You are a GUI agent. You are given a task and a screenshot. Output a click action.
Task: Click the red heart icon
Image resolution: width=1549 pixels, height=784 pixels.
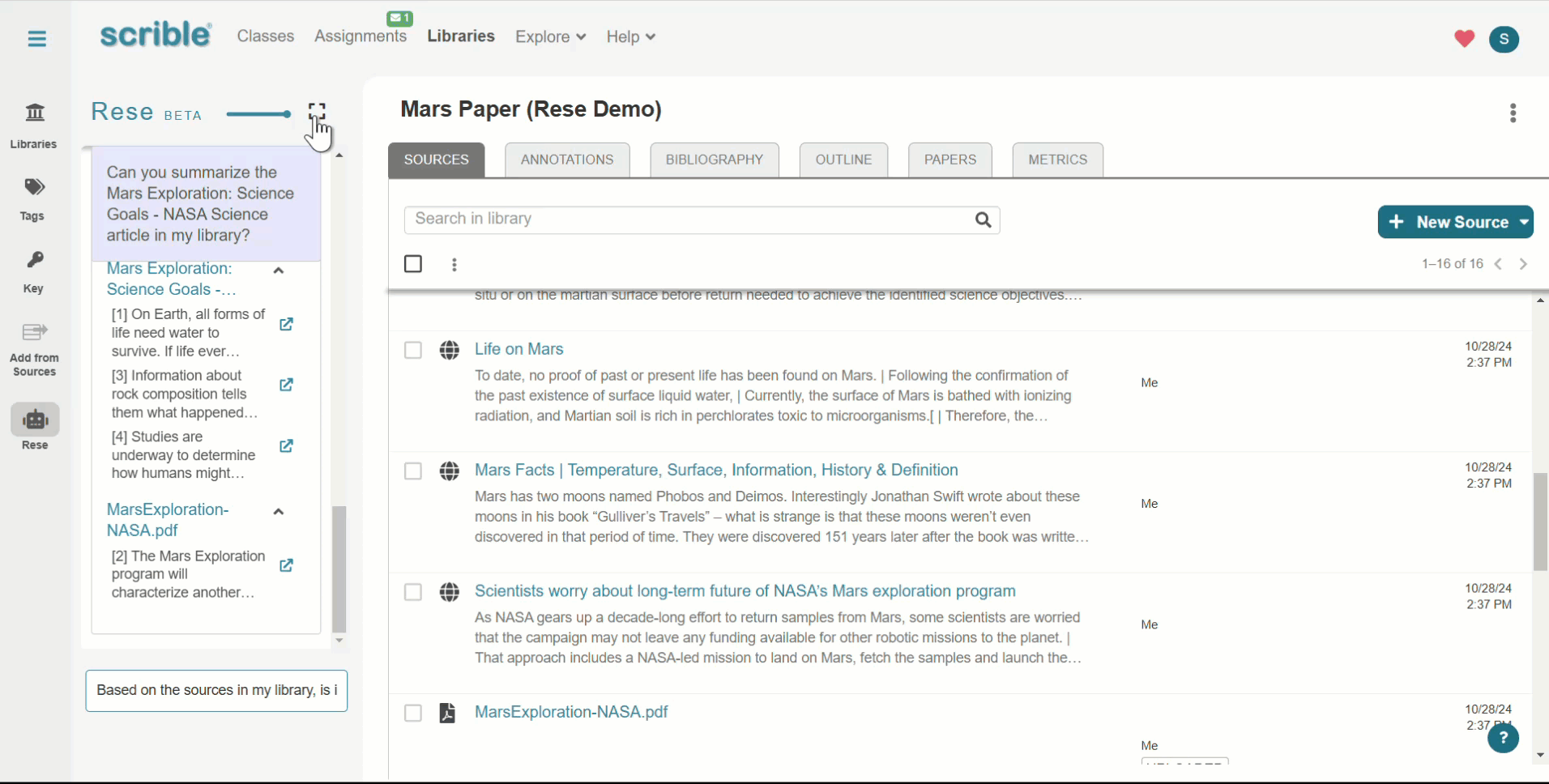1464,38
